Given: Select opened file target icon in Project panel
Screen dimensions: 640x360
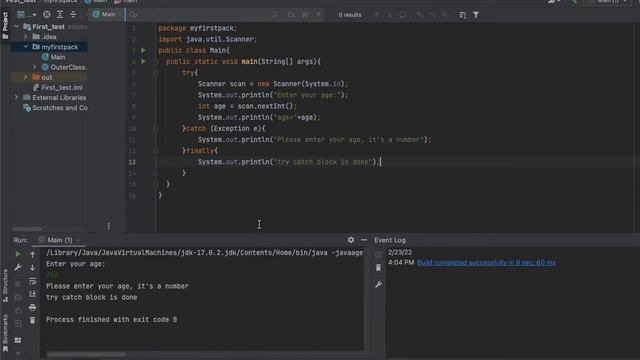Looking at the screenshot, I should point(47,15).
